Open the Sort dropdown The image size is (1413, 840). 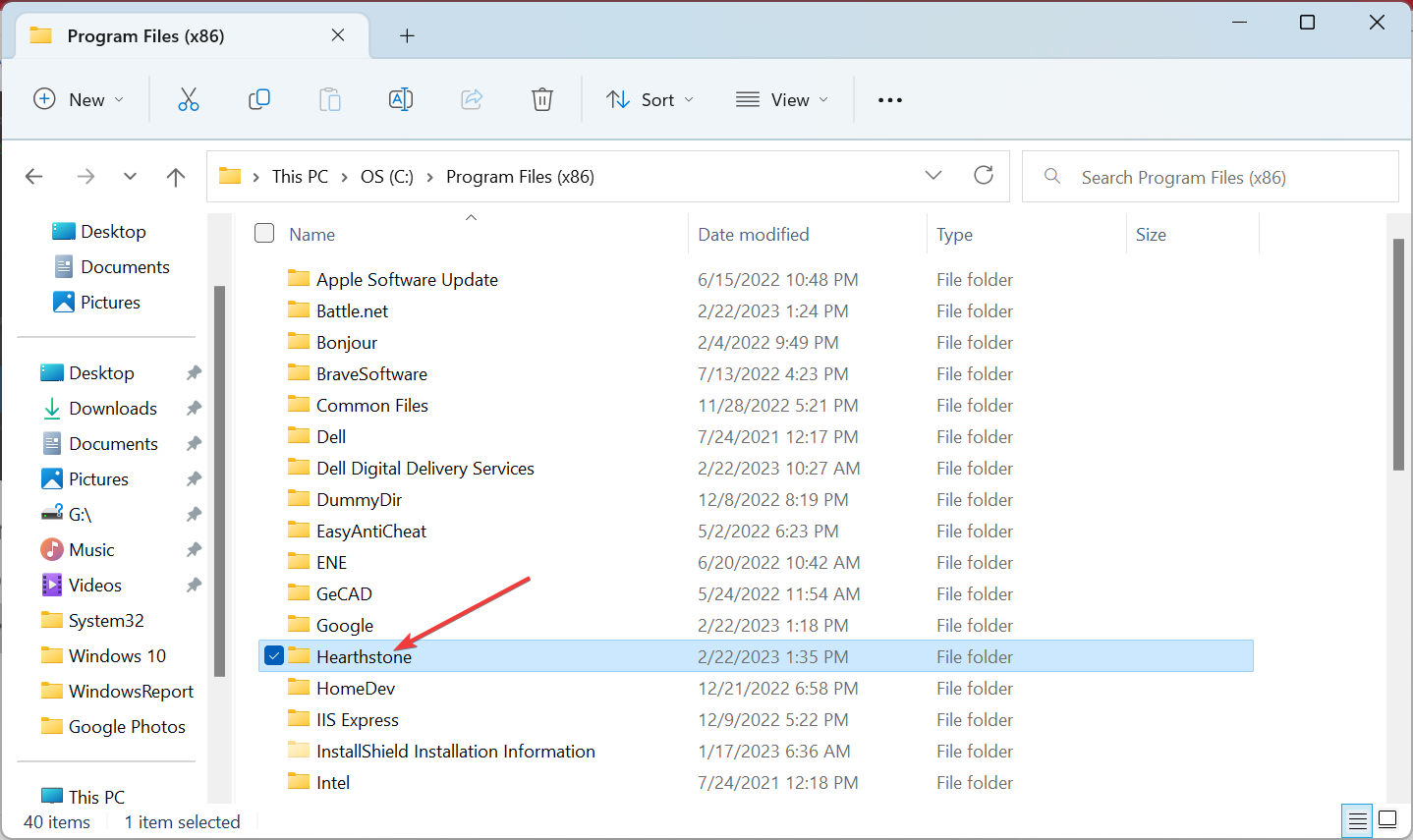[x=650, y=100]
